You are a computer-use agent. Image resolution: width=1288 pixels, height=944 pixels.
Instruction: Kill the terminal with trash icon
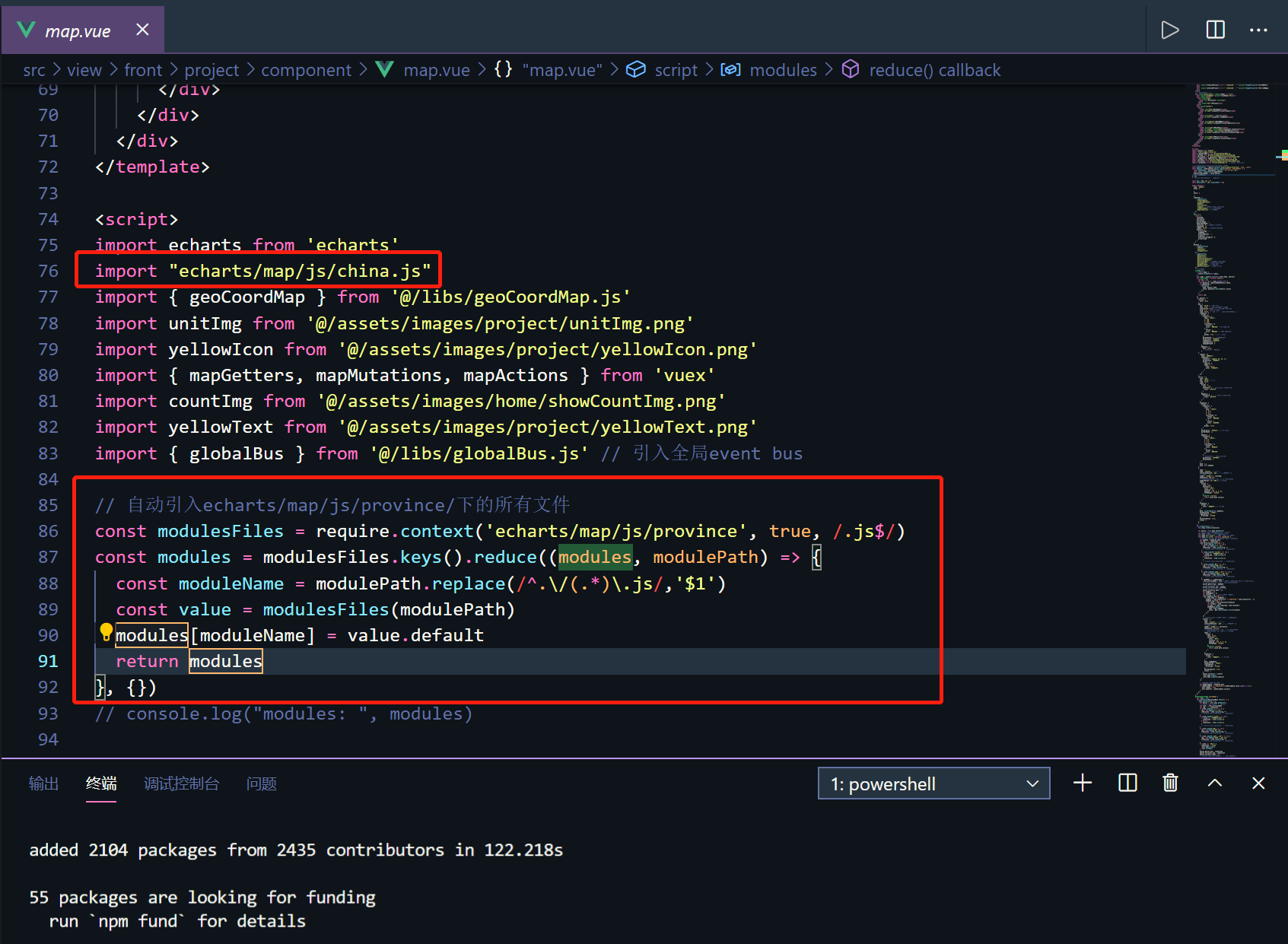coord(1171,783)
